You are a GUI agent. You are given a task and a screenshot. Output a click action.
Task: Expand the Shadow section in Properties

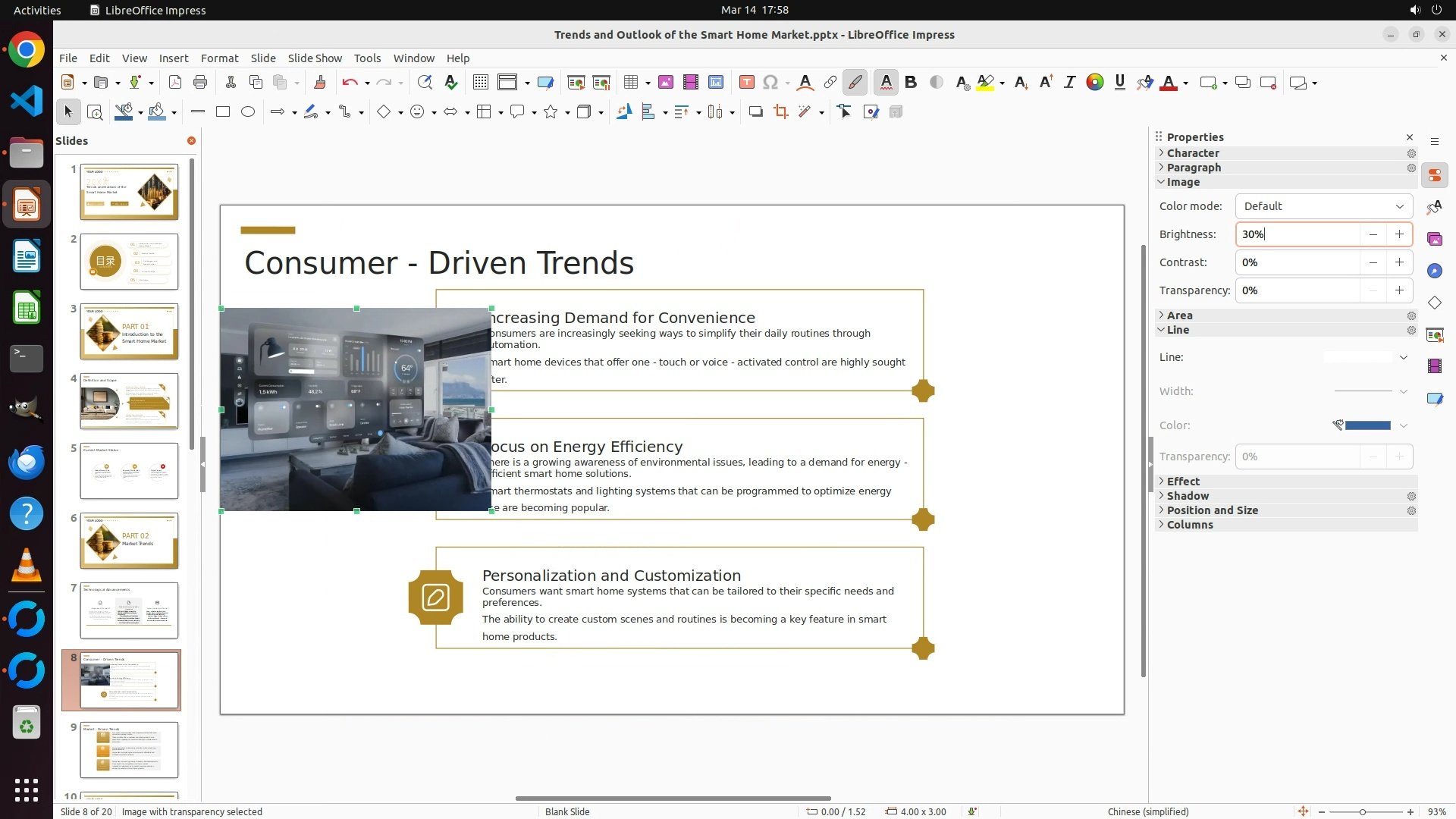1188,496
